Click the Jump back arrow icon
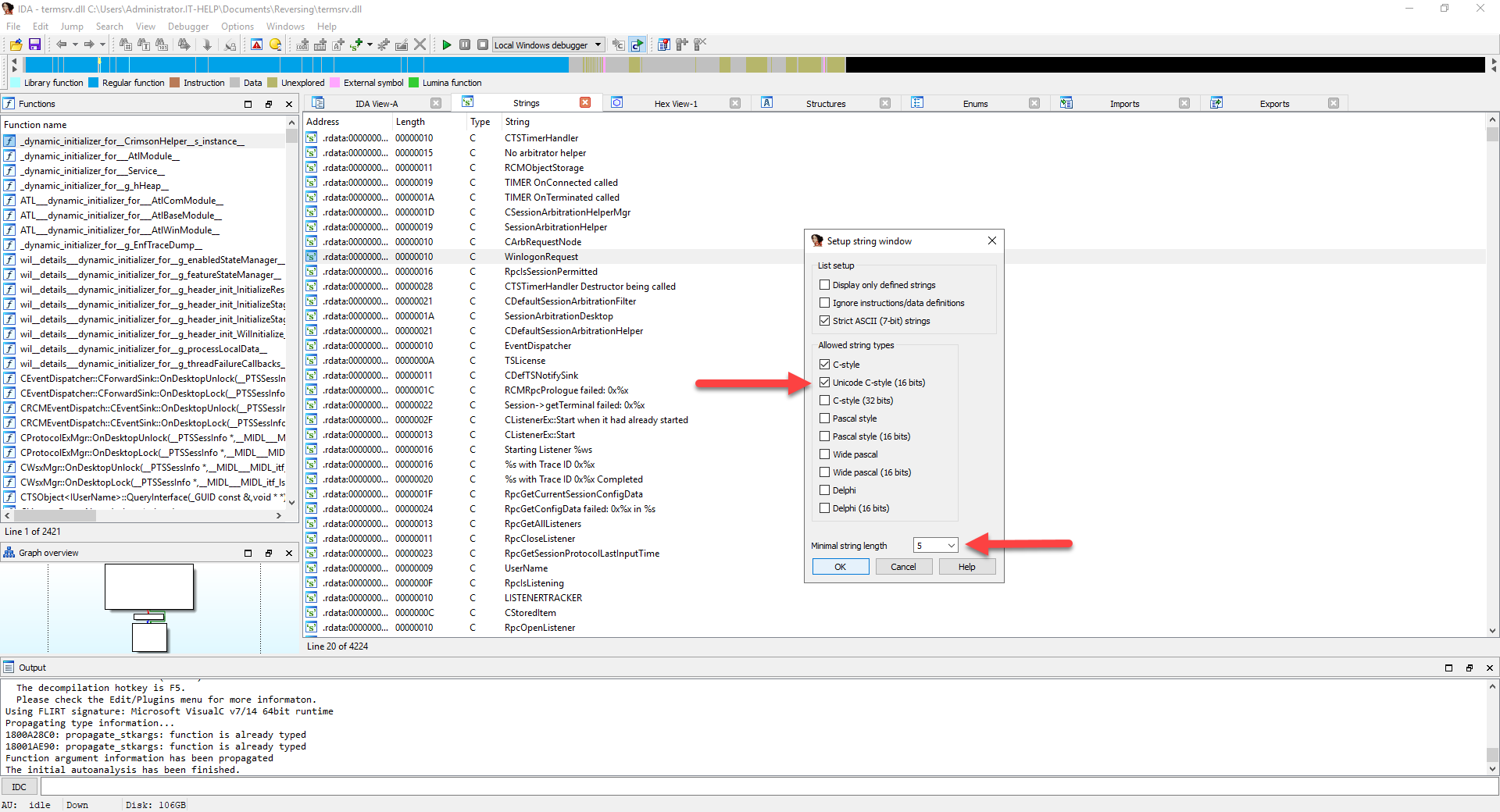Screen dimensions: 1500x812 pyautogui.click(x=61, y=45)
